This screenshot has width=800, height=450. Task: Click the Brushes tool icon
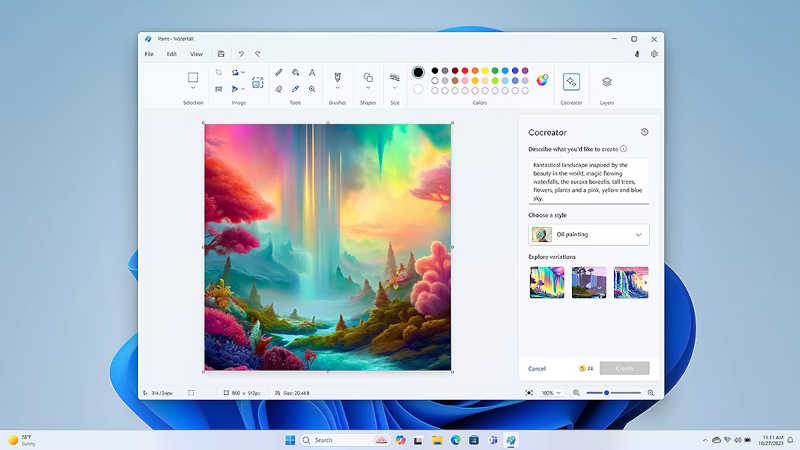(x=337, y=77)
